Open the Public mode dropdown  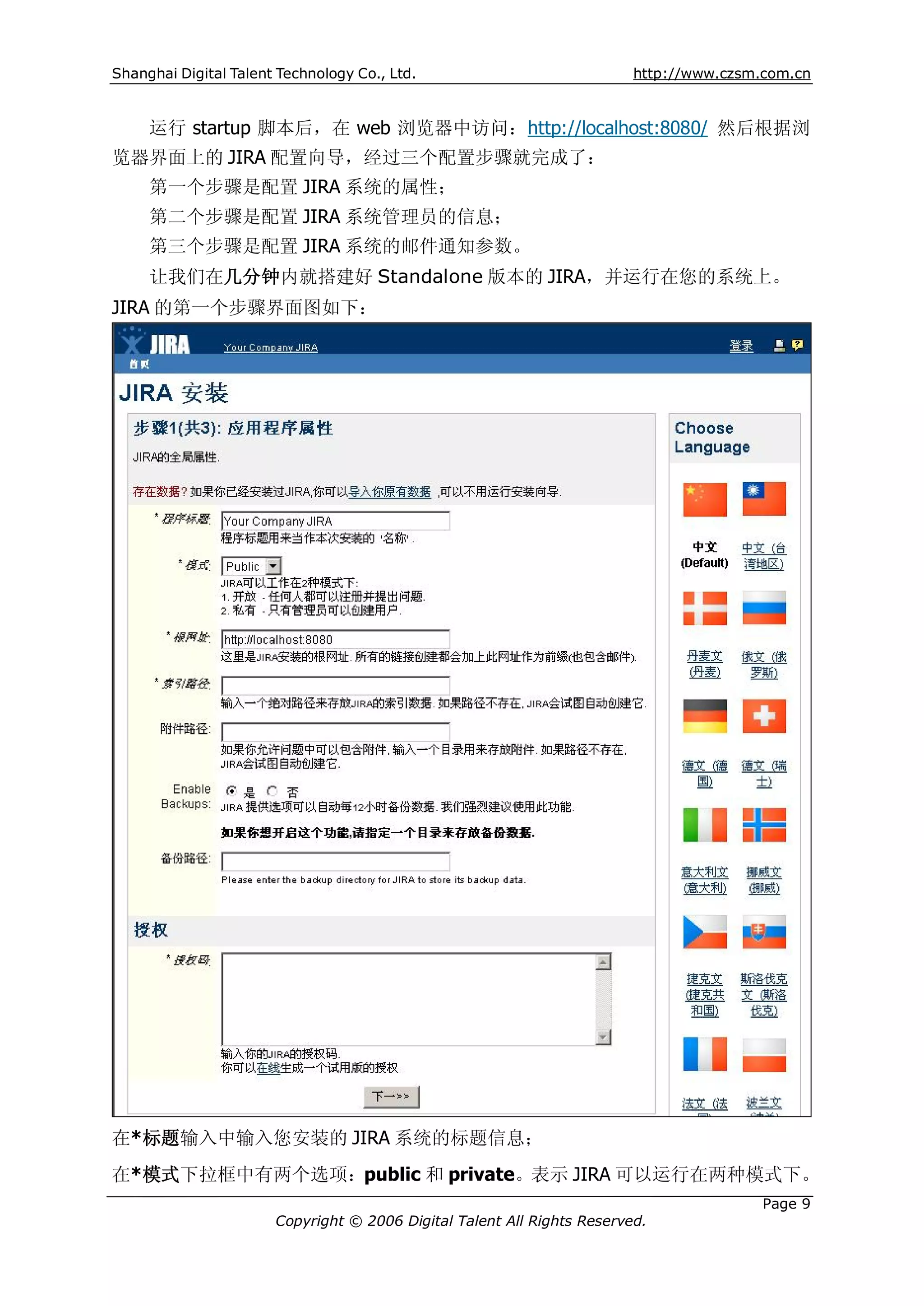(251, 566)
